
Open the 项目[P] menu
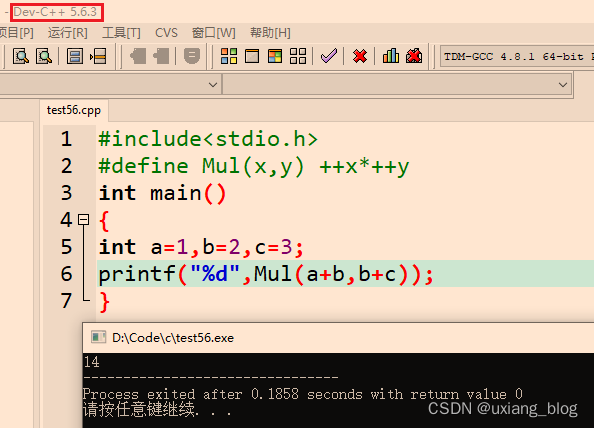pos(16,33)
